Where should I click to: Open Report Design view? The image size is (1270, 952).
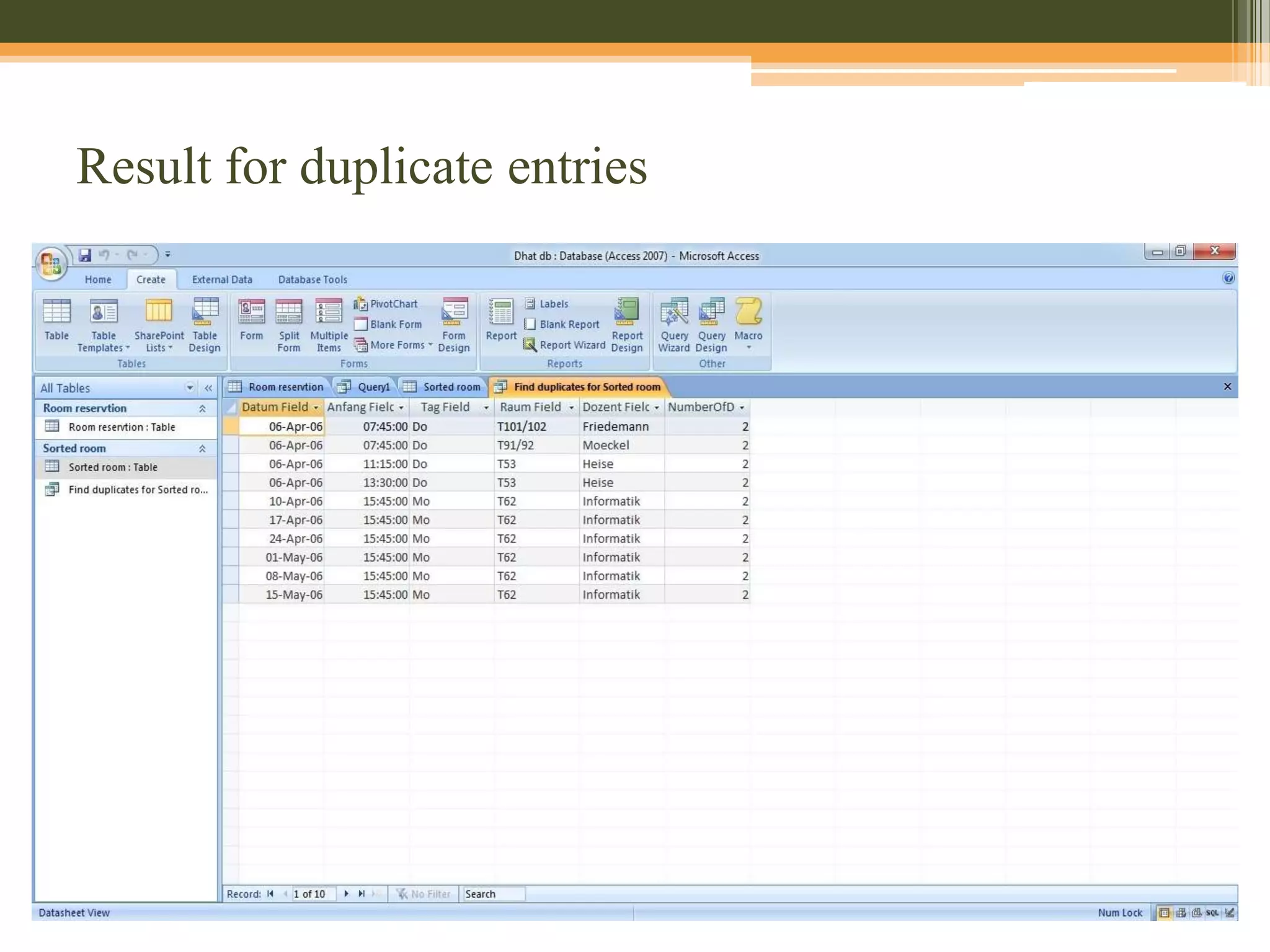coord(627,325)
